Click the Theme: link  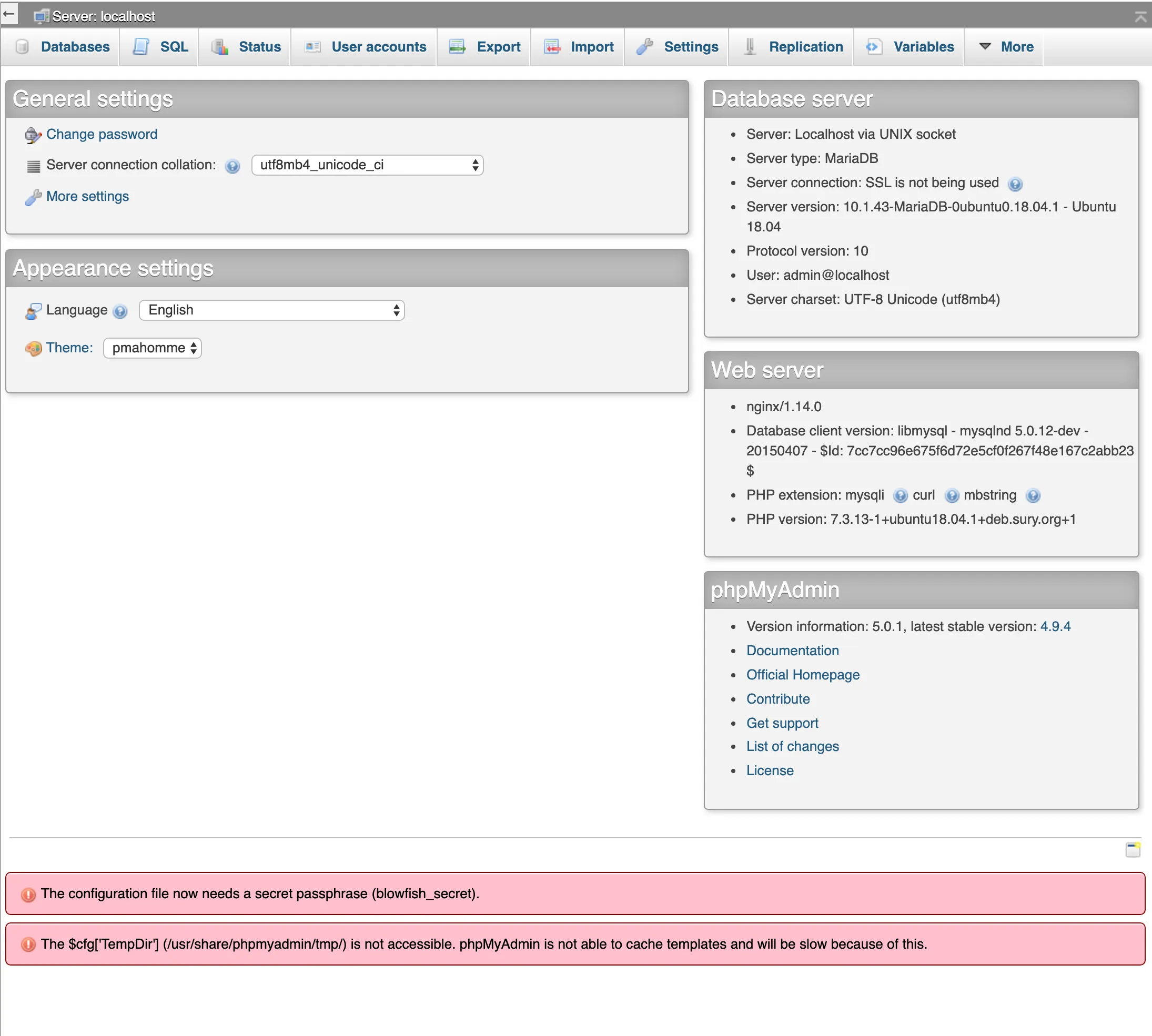[69, 348]
